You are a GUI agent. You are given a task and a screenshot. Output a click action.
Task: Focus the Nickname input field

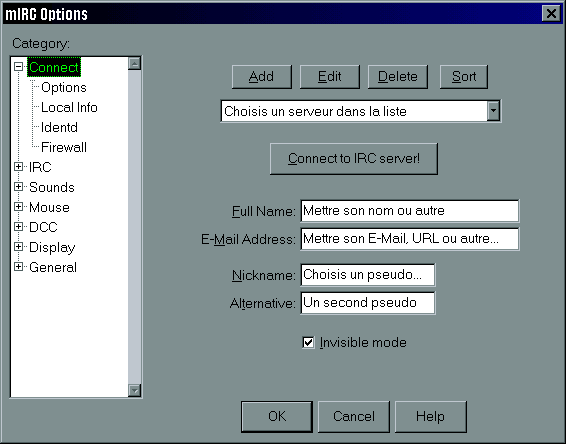tap(367, 275)
